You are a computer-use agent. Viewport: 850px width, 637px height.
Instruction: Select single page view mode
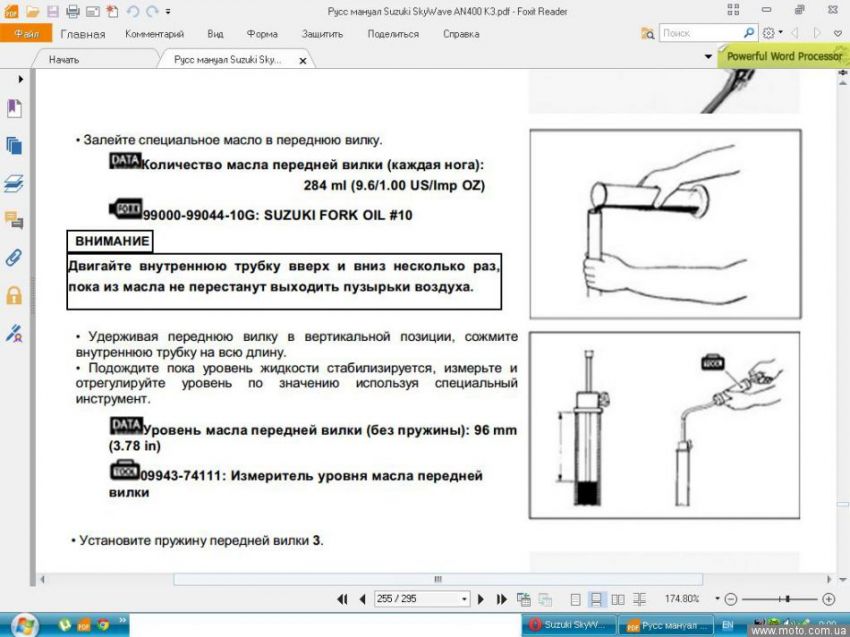pyautogui.click(x=575, y=599)
